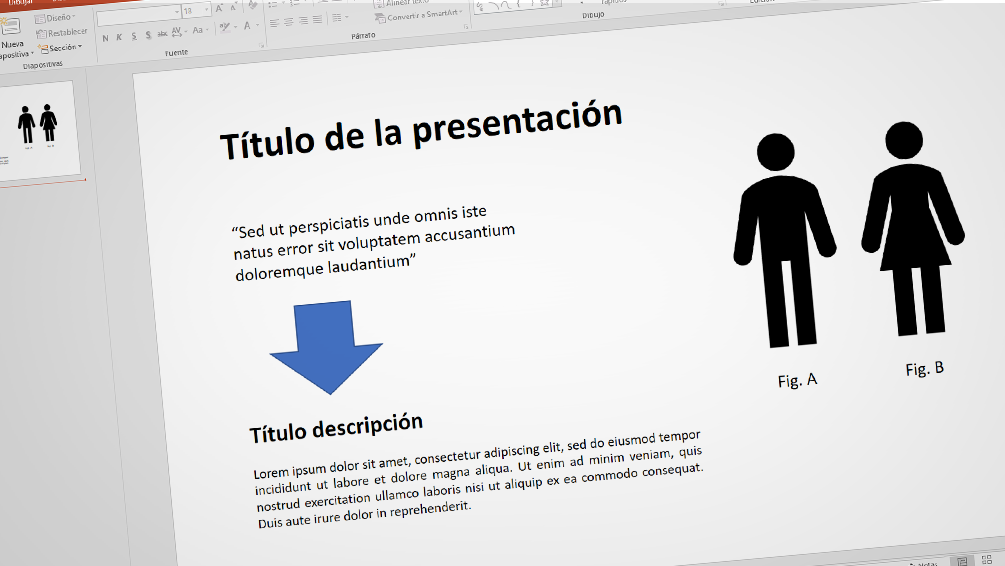
Task: Open the Sección menu
Action: click(x=62, y=47)
